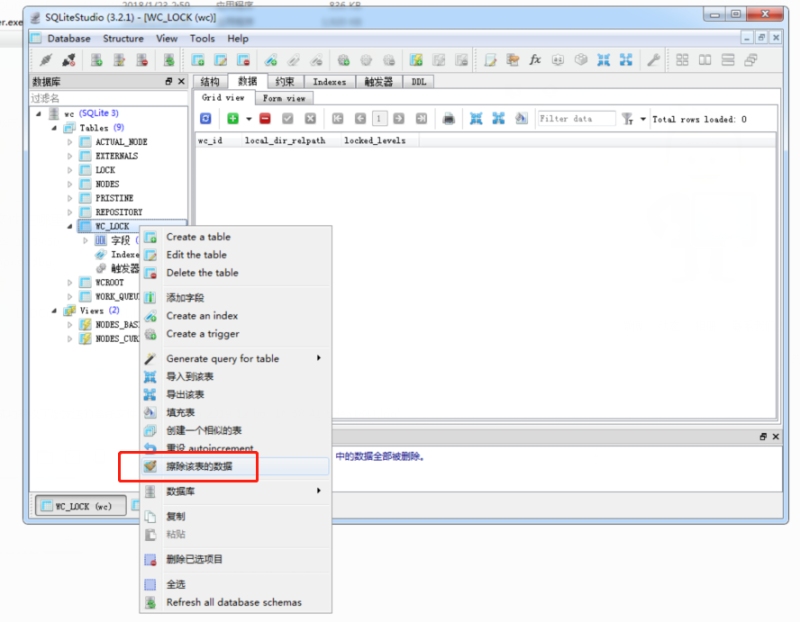The height and width of the screenshot is (622, 800).
Task: Open the Structure menu
Action: coord(123,38)
